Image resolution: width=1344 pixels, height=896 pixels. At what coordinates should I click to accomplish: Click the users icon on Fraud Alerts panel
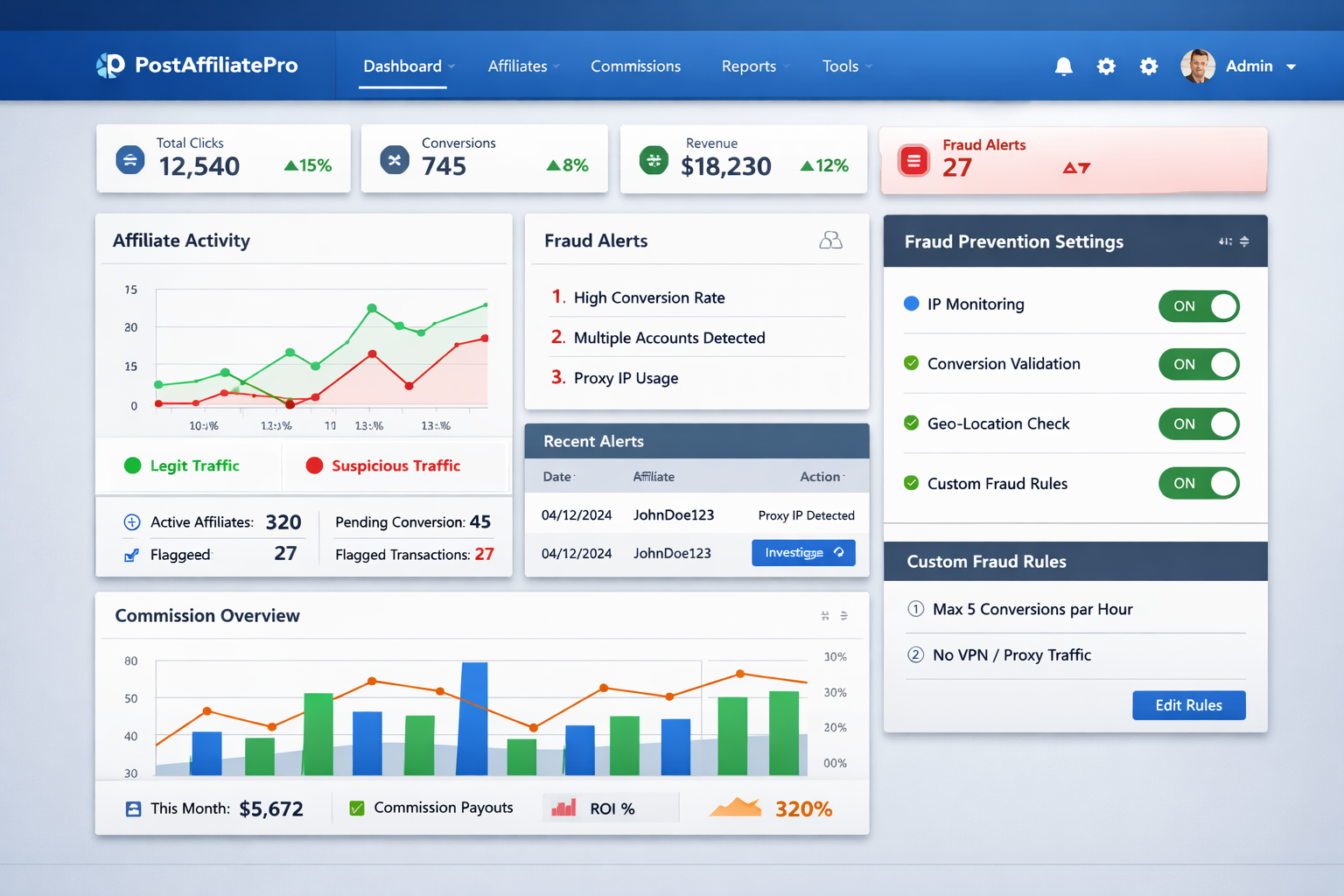pos(830,240)
